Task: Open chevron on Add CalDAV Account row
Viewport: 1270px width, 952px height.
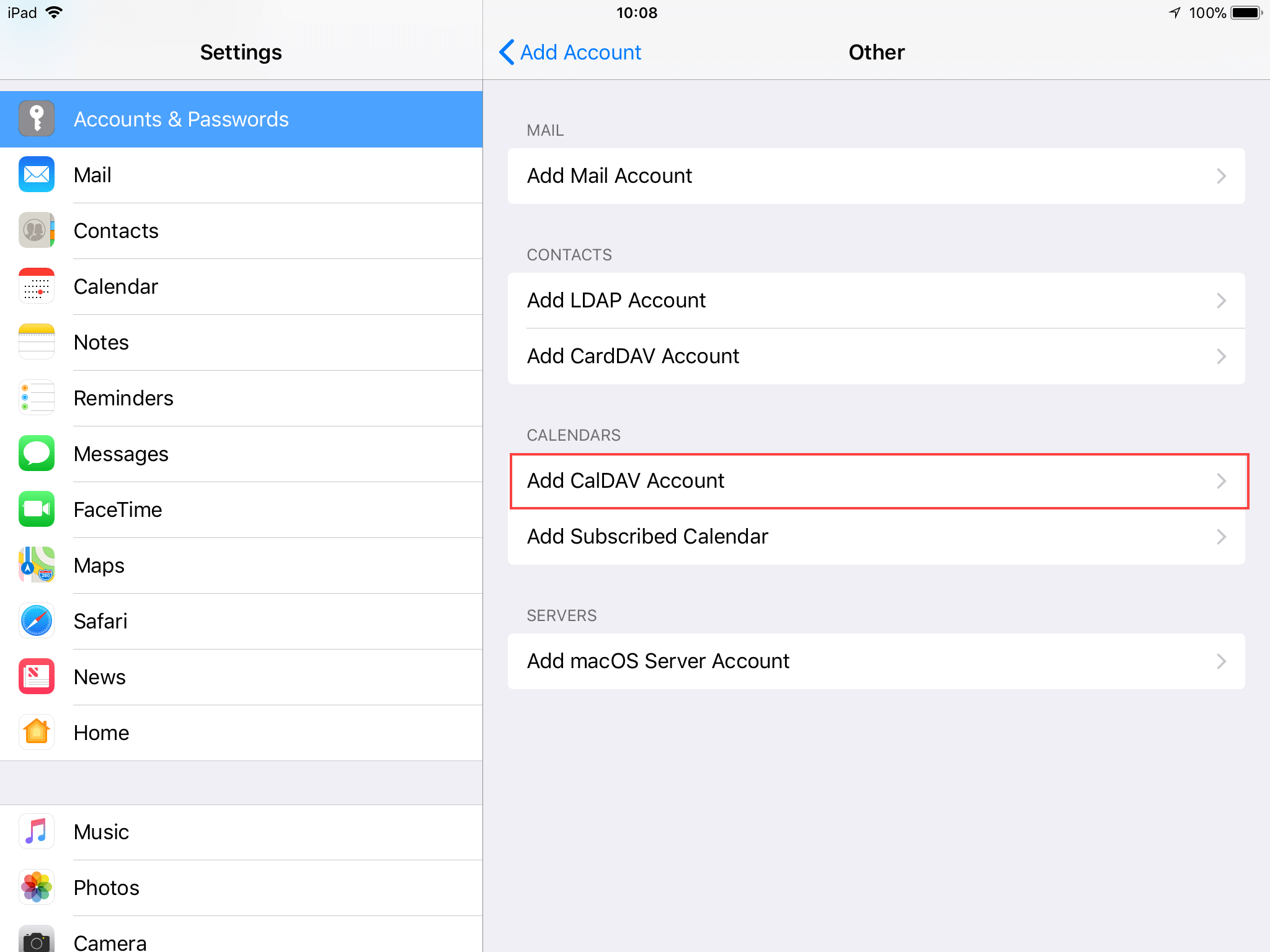Action: [1221, 481]
